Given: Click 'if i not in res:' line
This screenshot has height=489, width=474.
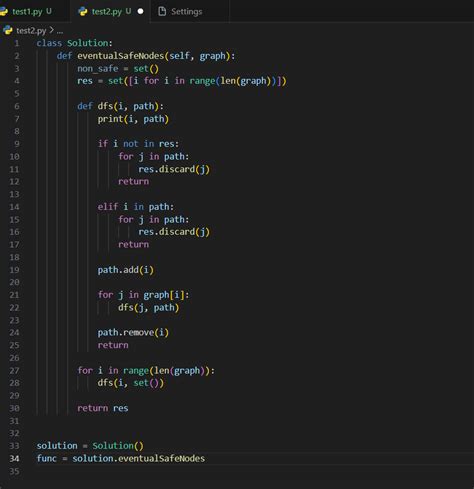Looking at the screenshot, I should (x=138, y=144).
